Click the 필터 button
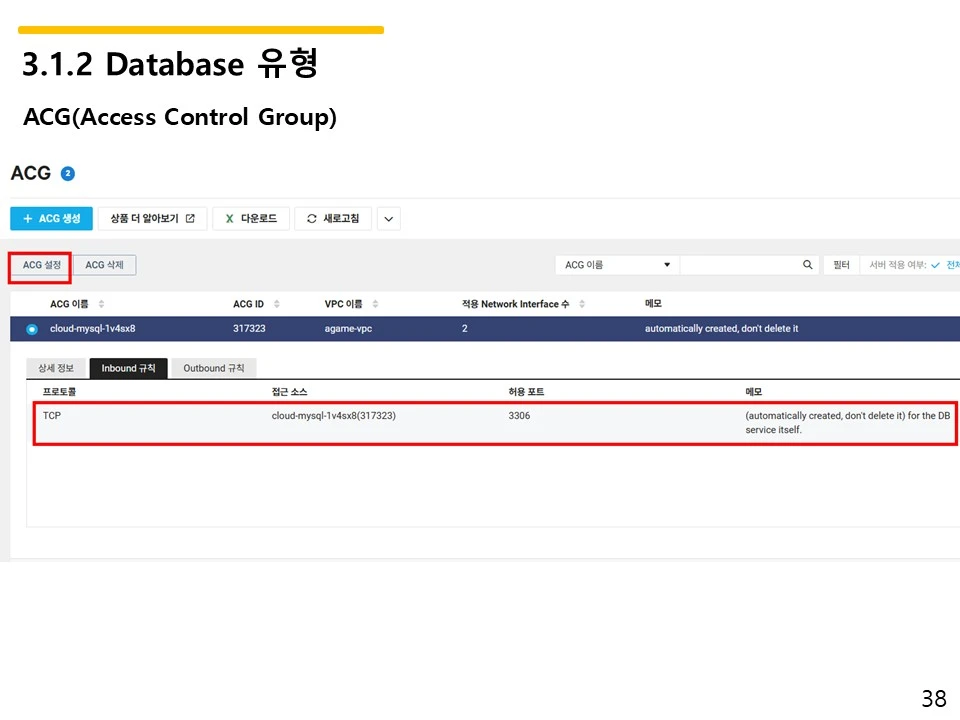The image size is (960, 720). (841, 265)
